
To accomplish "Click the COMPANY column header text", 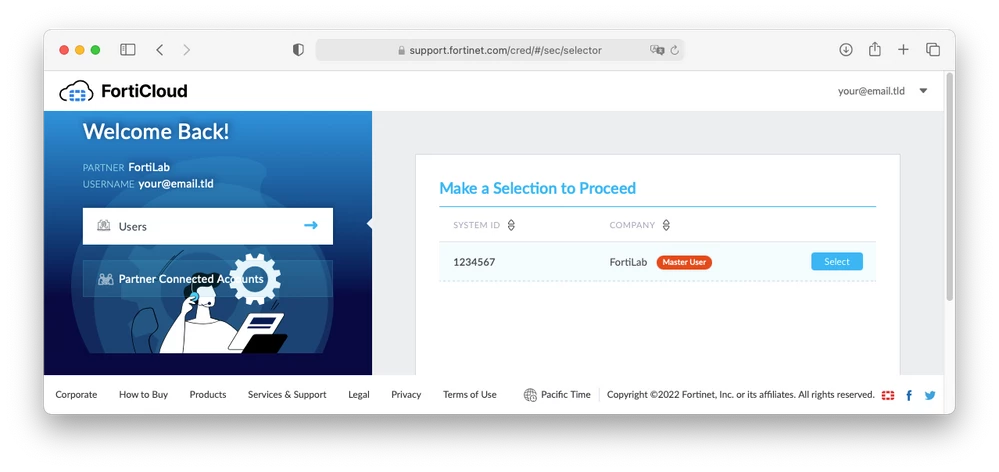I will click(632, 225).
